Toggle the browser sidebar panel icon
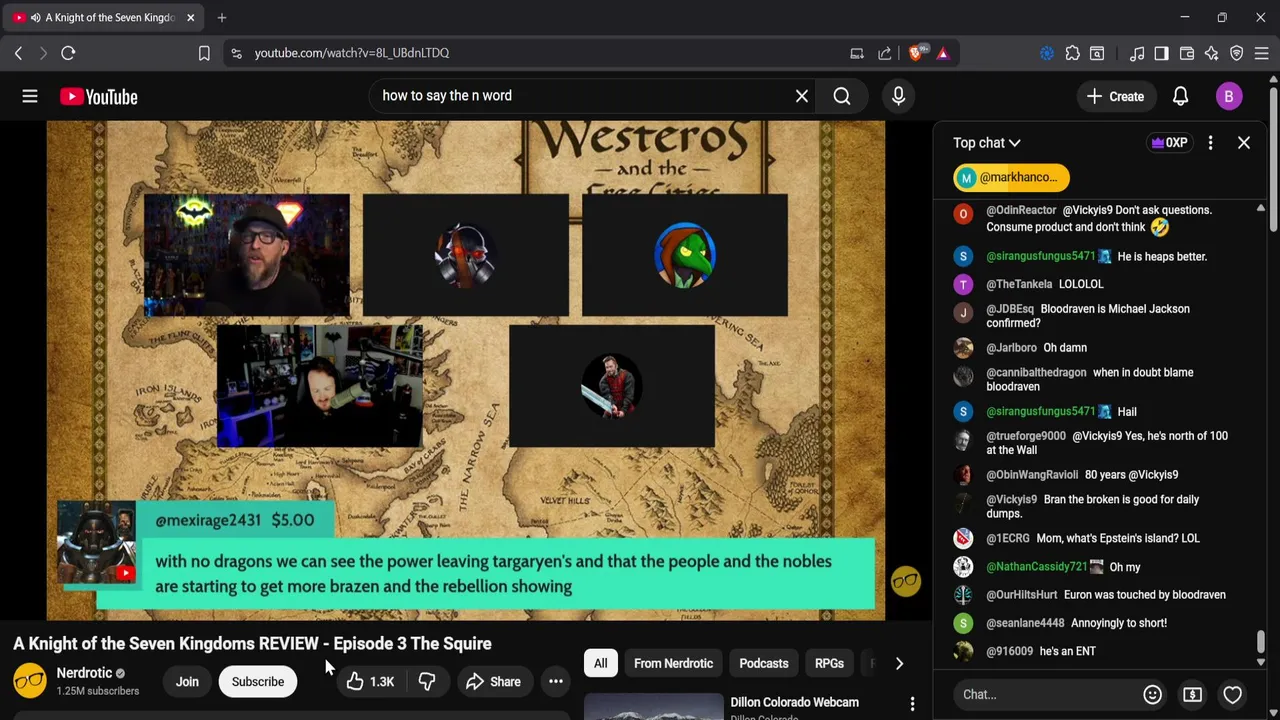Image resolution: width=1280 pixels, height=720 pixels. pos(1161,53)
